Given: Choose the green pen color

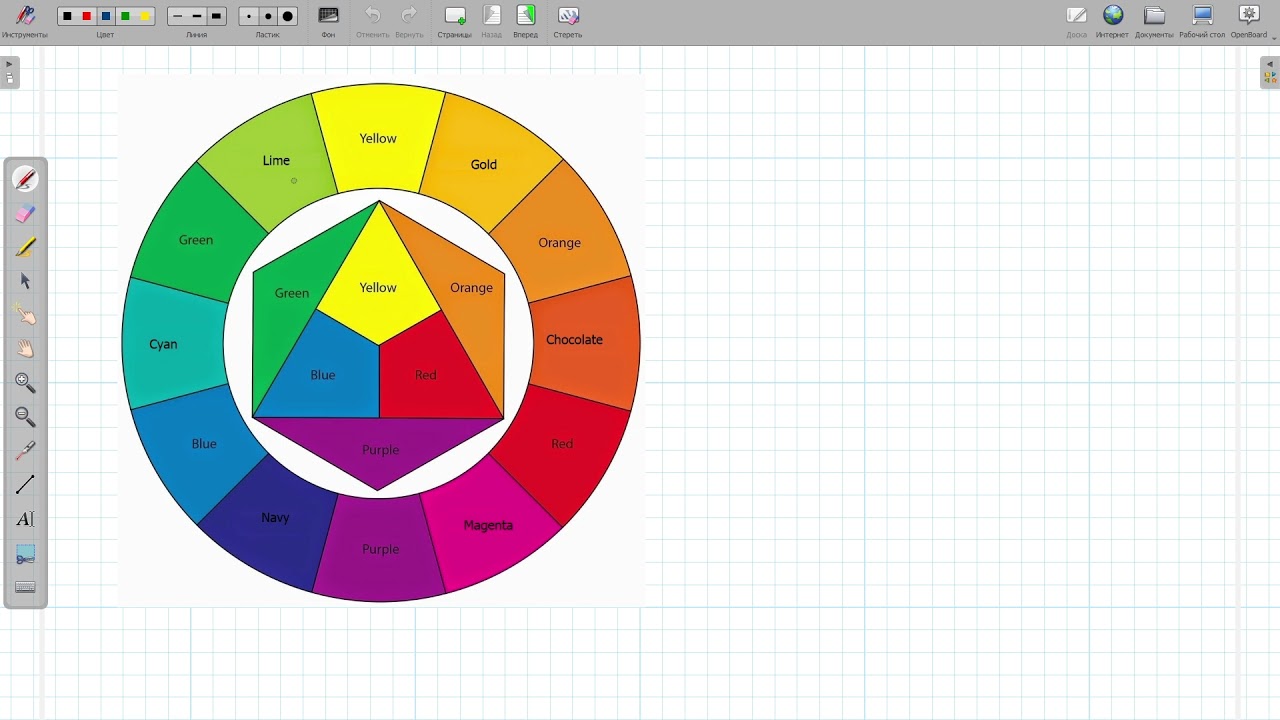Looking at the screenshot, I should pos(125,16).
